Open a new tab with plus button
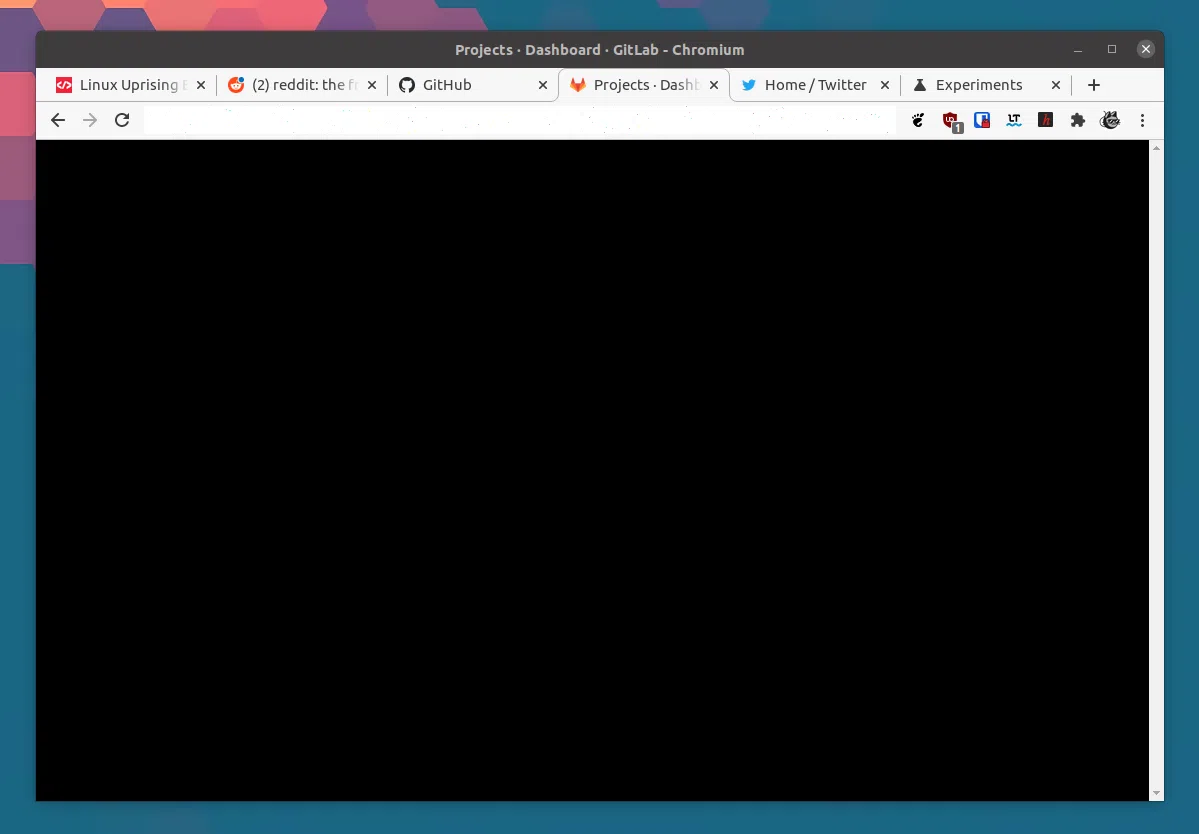Viewport: 1199px width, 834px height. click(1094, 85)
